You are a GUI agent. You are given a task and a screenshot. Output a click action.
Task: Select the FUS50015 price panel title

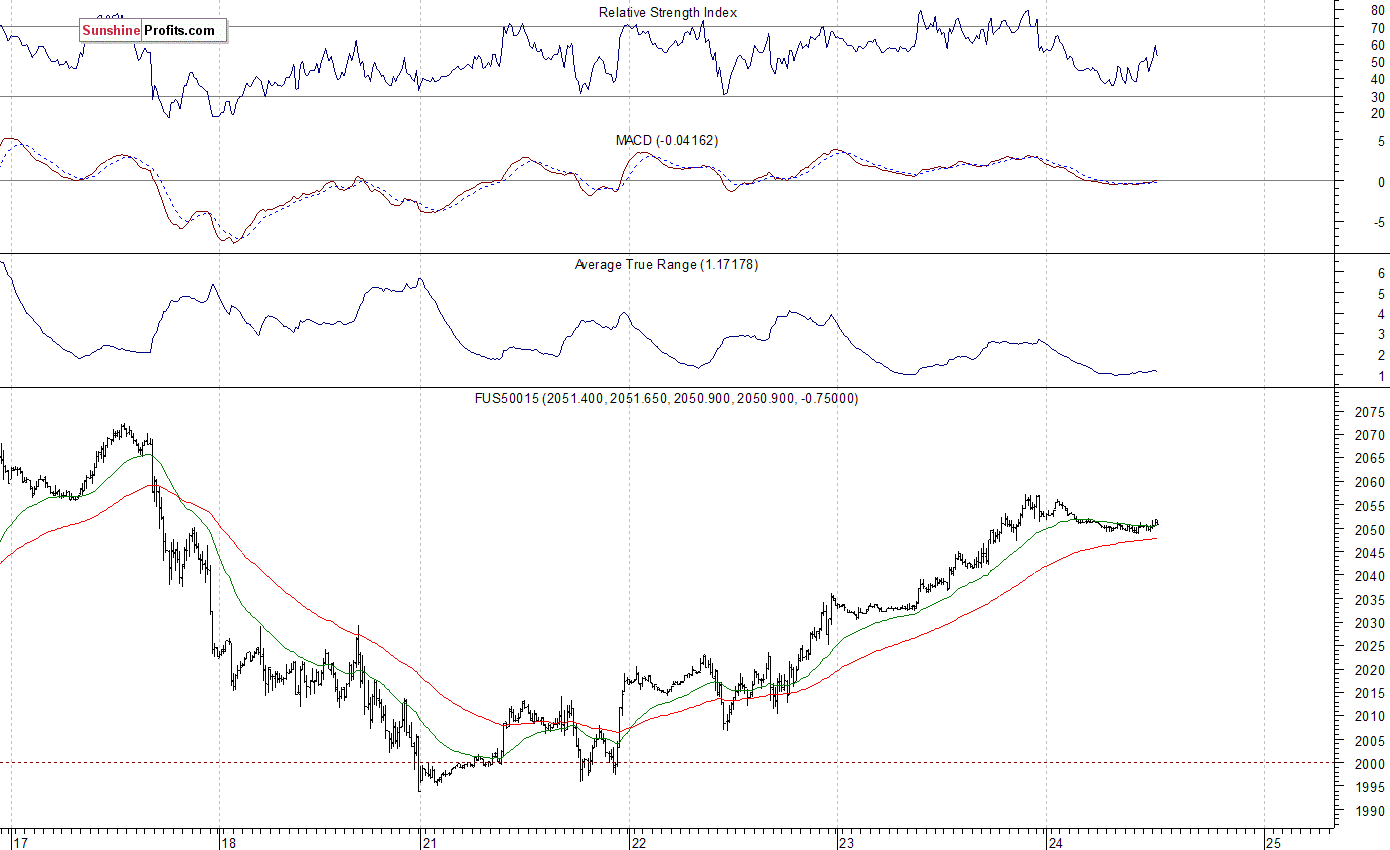(666, 398)
